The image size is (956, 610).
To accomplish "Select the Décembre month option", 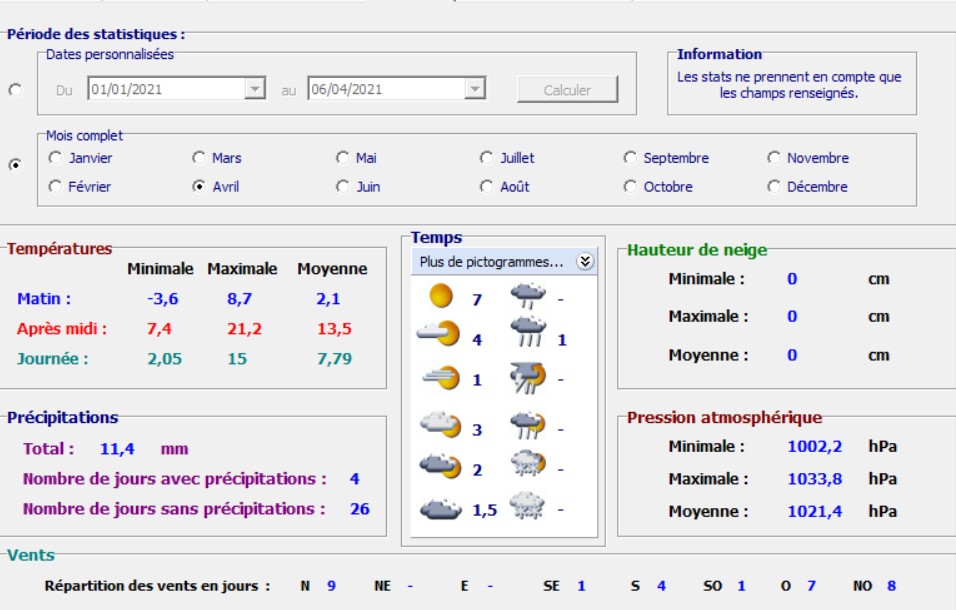I will point(774,187).
